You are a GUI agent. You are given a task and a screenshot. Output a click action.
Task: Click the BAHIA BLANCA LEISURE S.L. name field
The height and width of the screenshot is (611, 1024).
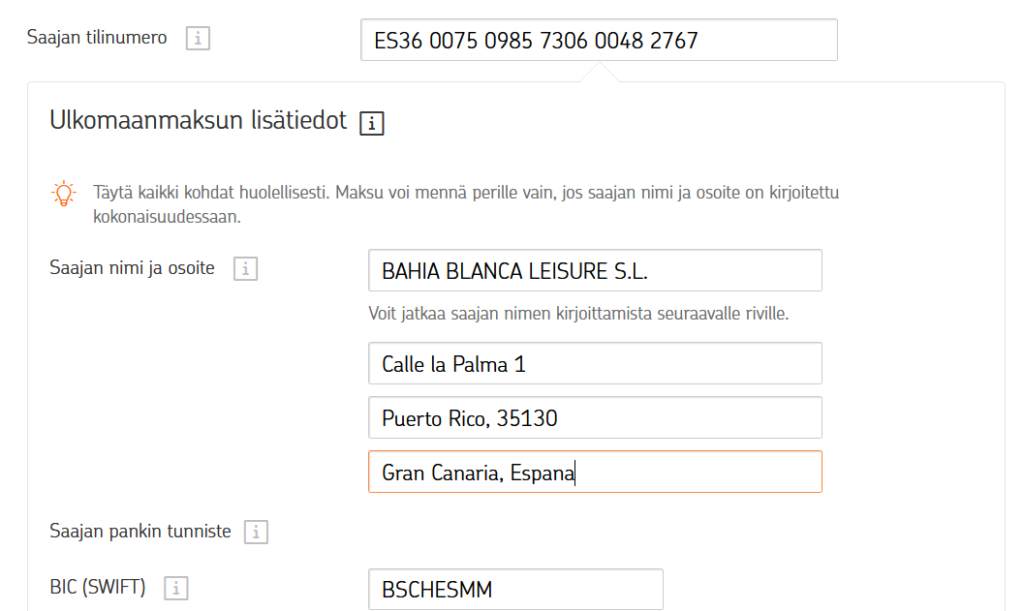click(594, 271)
